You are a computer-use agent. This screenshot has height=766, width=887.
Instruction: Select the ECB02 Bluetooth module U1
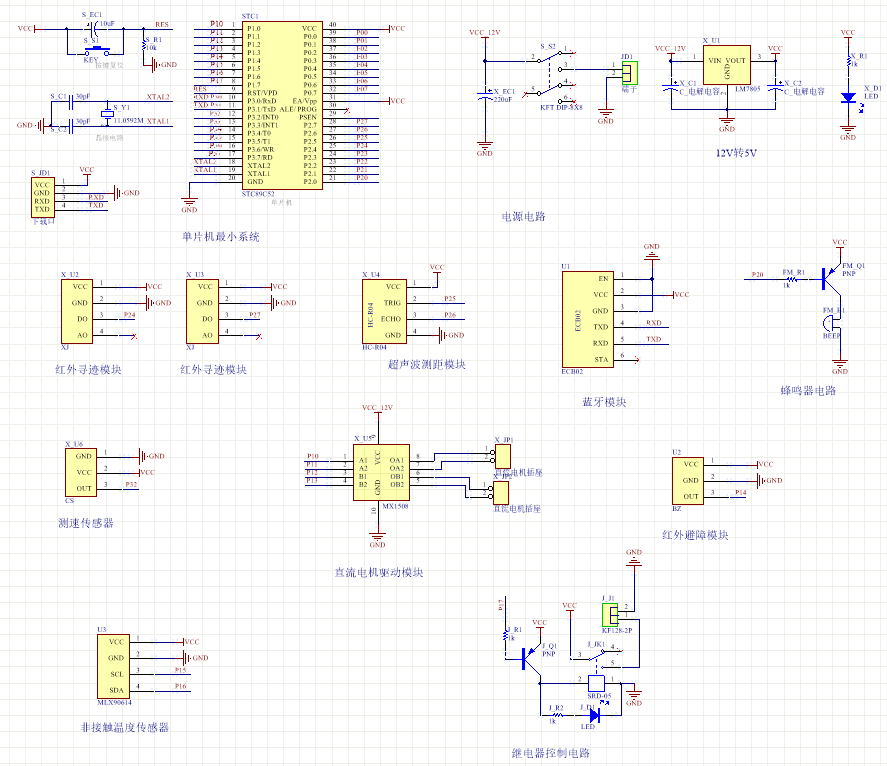588,319
